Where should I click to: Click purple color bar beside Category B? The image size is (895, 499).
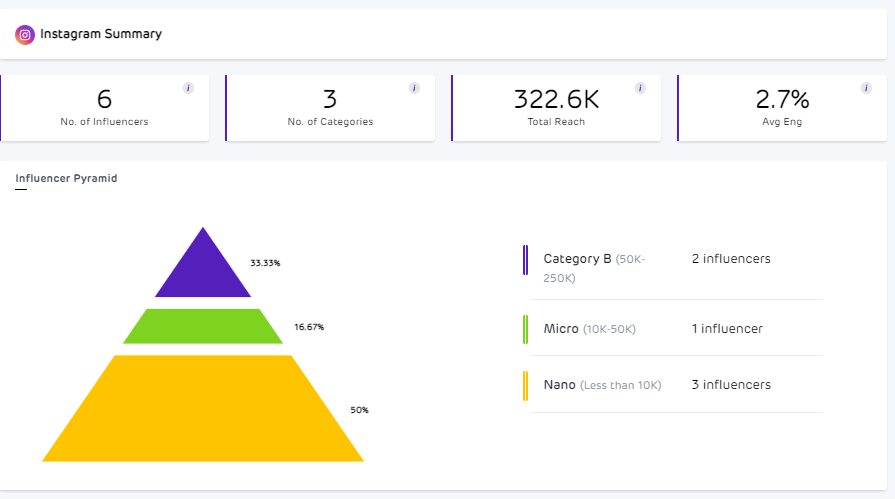click(526, 260)
